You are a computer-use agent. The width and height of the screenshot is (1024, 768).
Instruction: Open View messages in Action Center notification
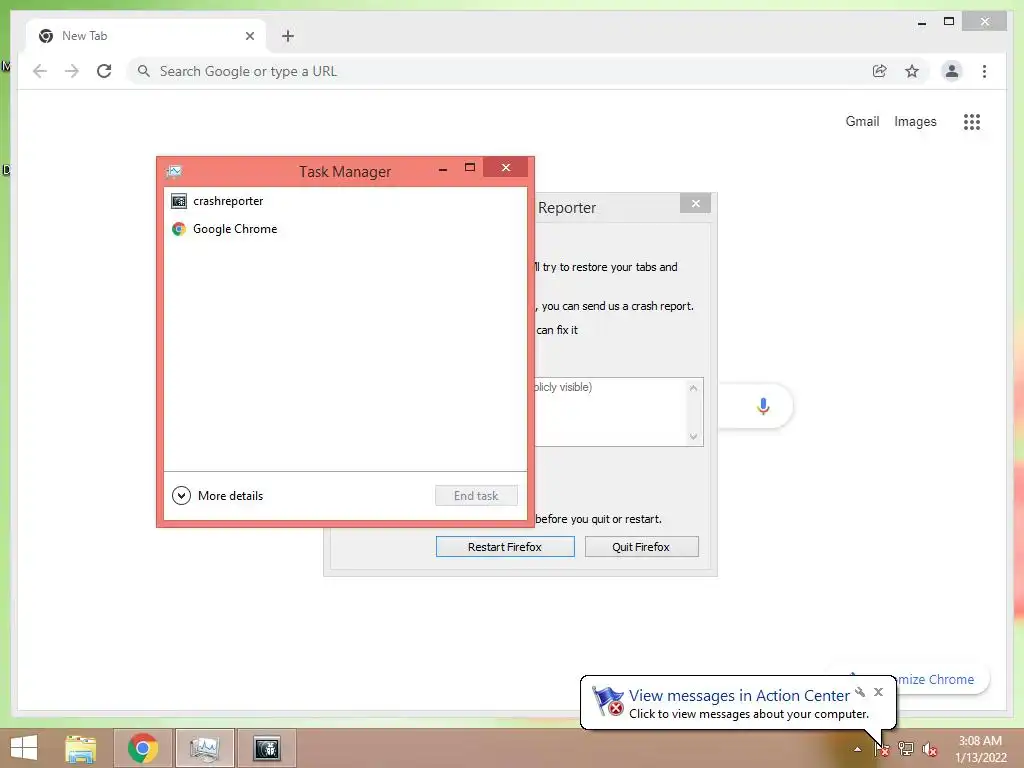(739, 696)
